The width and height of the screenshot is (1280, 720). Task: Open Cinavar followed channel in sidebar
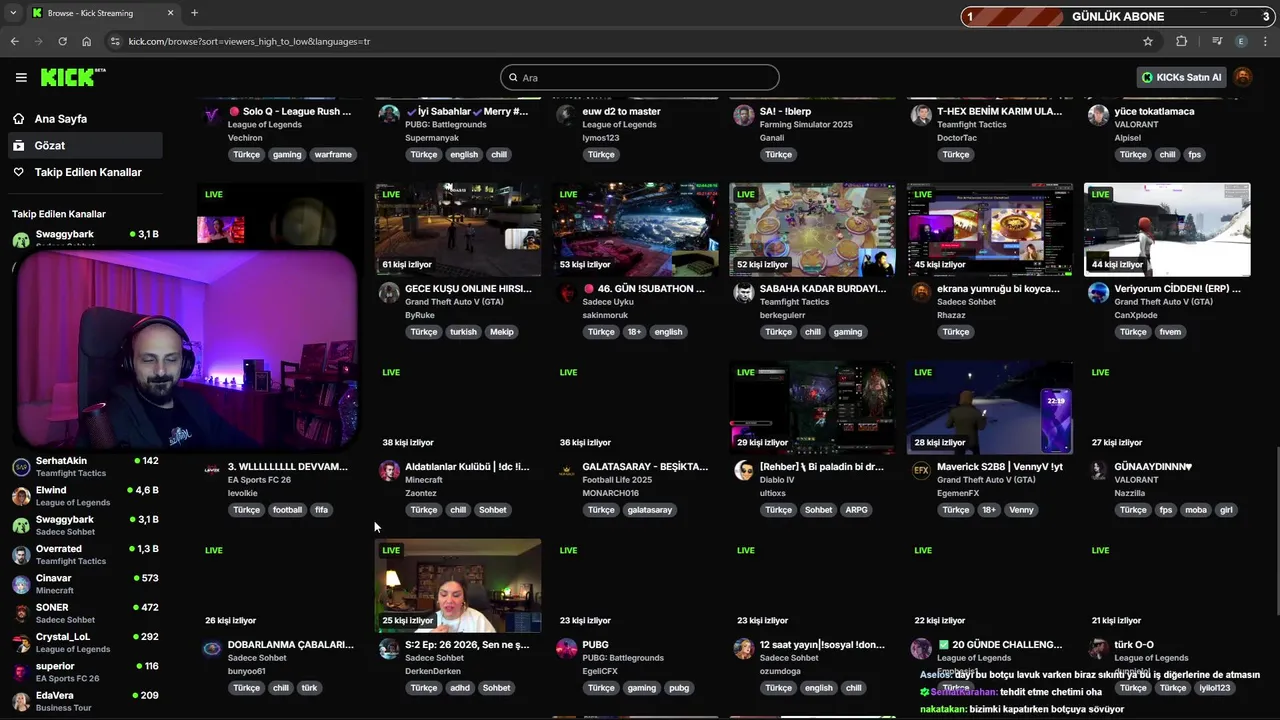point(85,584)
